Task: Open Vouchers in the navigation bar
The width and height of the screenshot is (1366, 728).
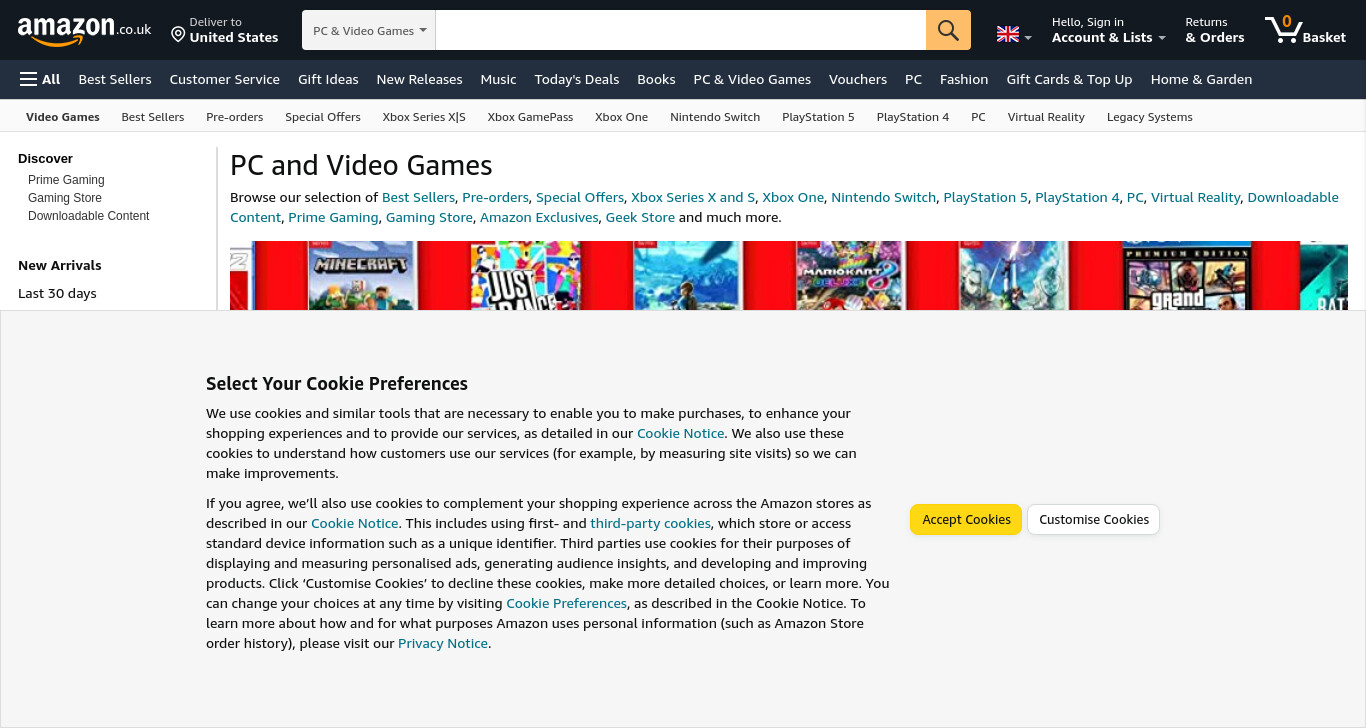Action: 858,79
